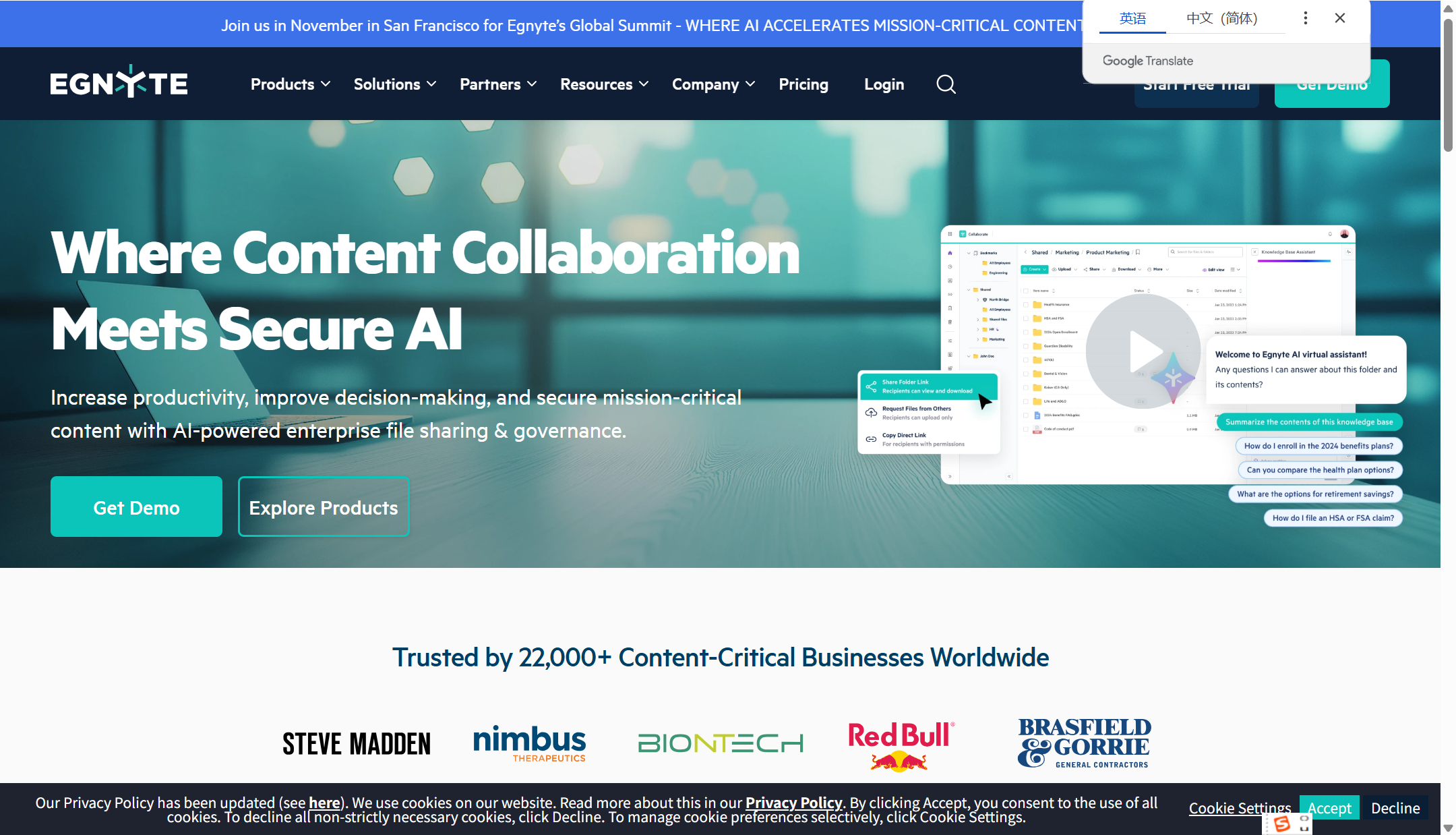Expand the Products dropdown menu
1456x835 pixels.
[290, 84]
